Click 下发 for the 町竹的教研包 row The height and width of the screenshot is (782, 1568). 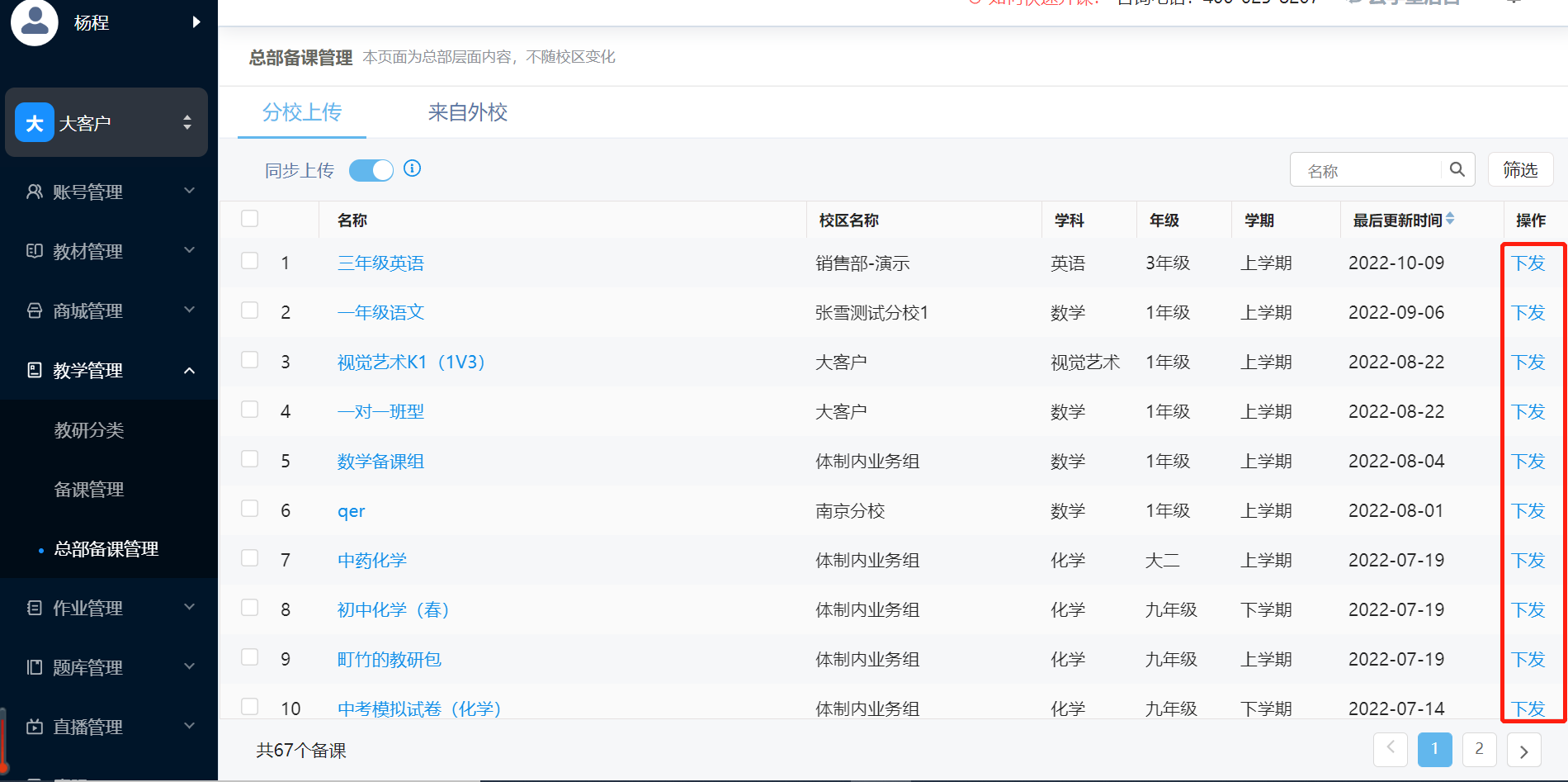click(1528, 660)
